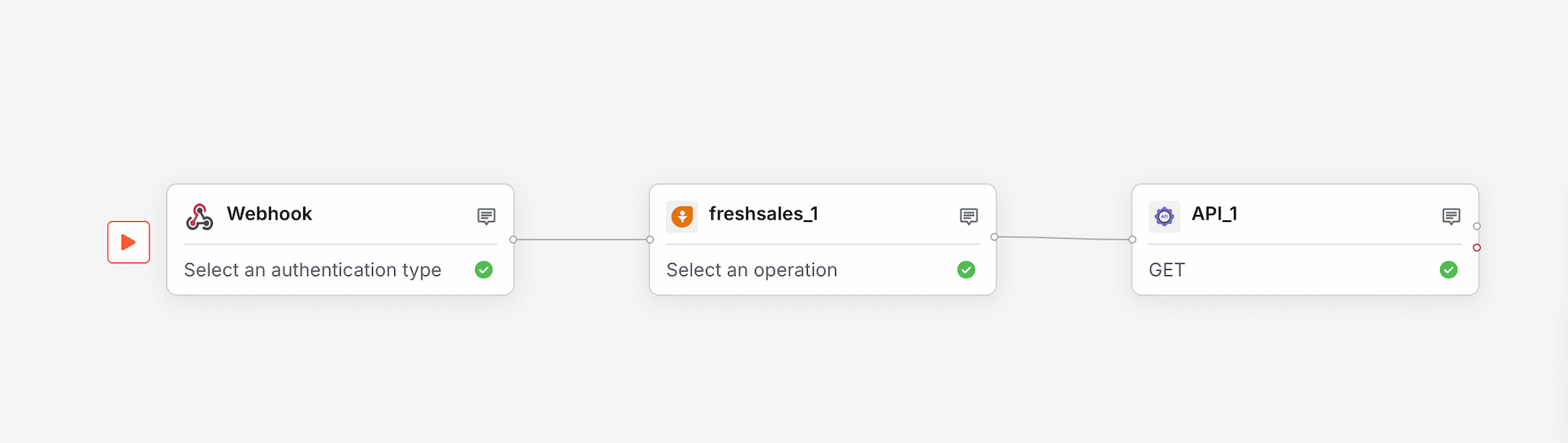Open the API_1 node comment icon
Image resolution: width=1568 pixels, height=443 pixels.
point(1451,217)
